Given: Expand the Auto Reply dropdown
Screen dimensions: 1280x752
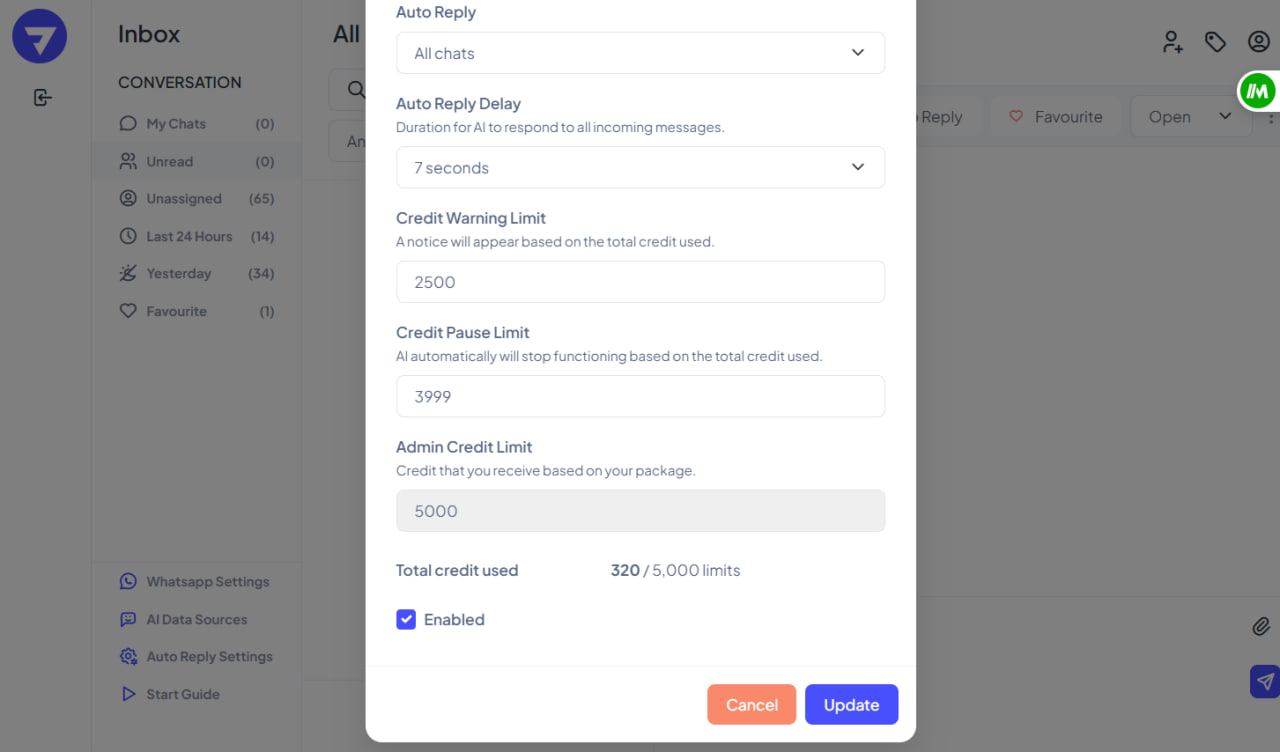Looking at the screenshot, I should (x=640, y=53).
